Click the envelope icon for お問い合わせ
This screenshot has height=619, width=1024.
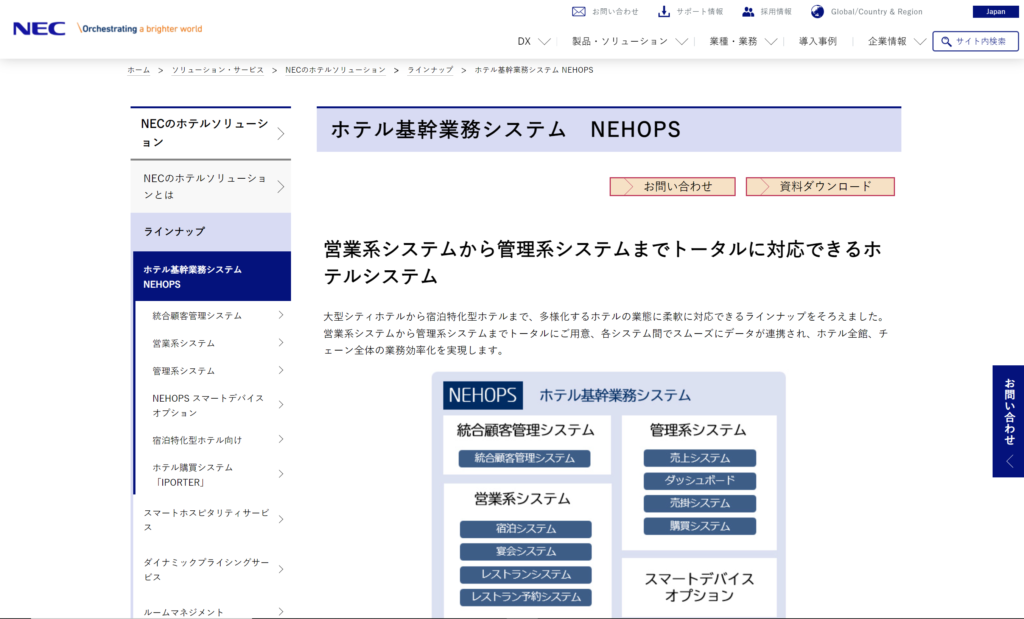(579, 12)
